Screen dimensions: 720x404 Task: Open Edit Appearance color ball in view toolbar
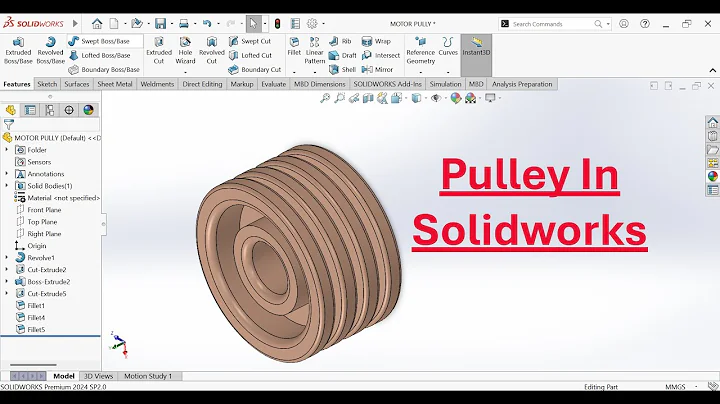coord(456,98)
